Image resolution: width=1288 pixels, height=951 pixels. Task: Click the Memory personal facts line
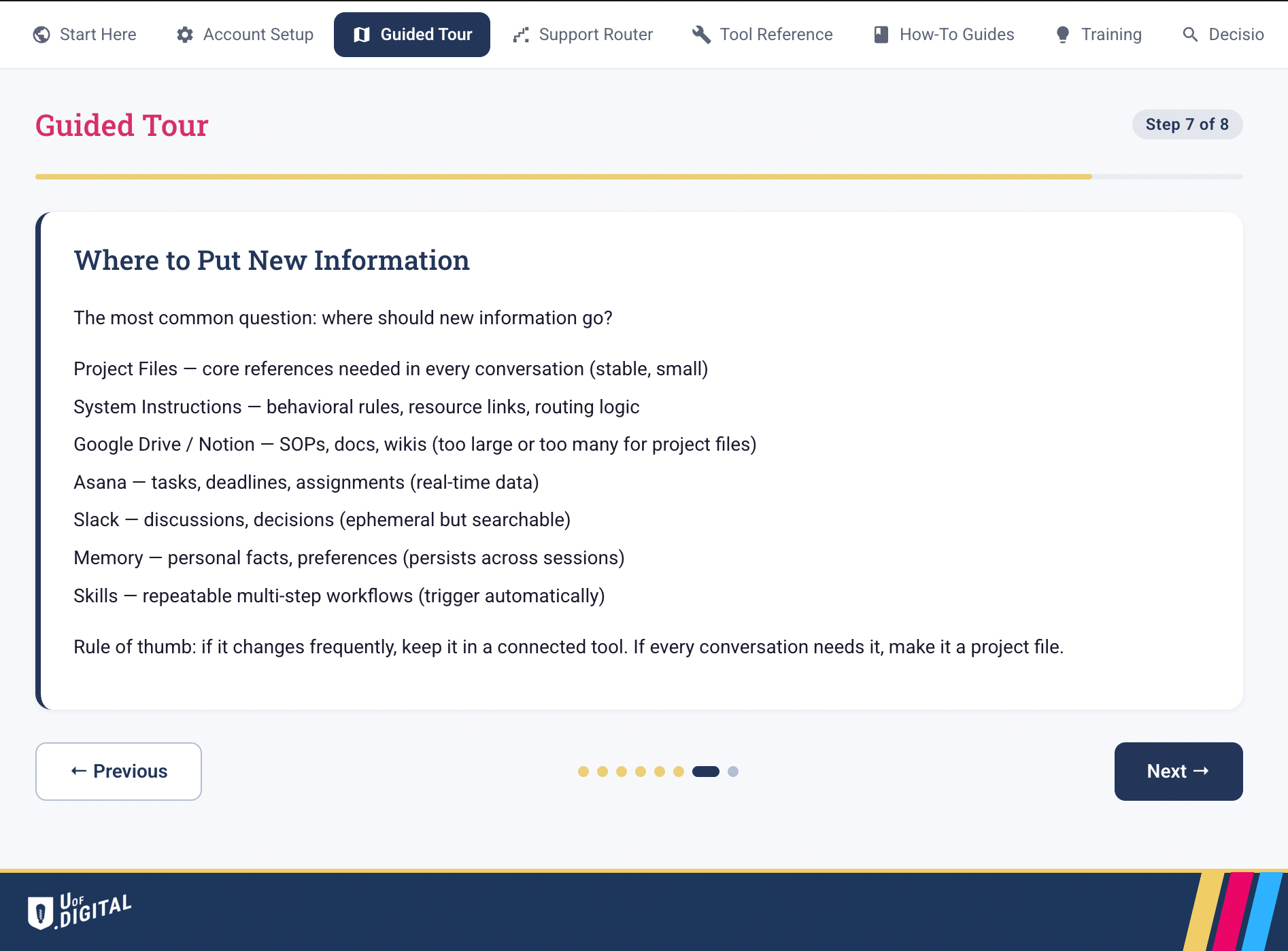point(349,558)
